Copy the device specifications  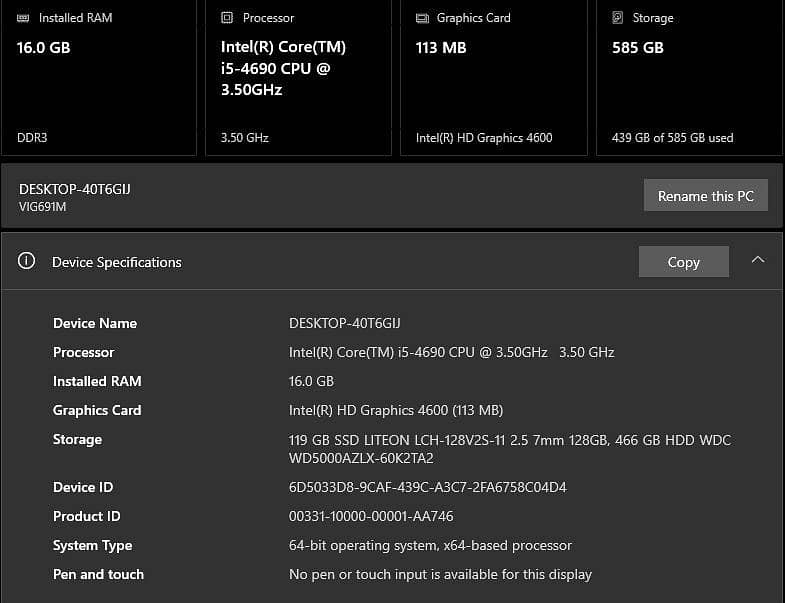click(683, 261)
